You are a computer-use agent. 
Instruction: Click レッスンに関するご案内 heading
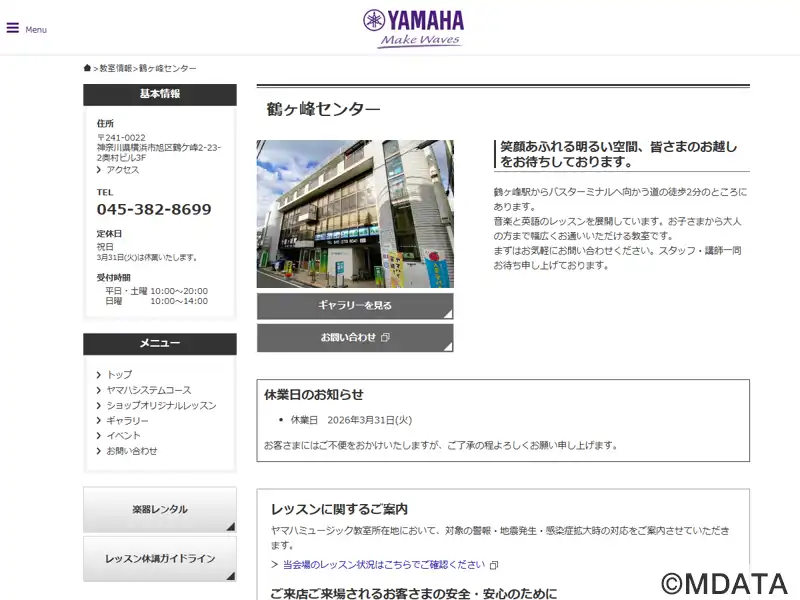(x=339, y=509)
